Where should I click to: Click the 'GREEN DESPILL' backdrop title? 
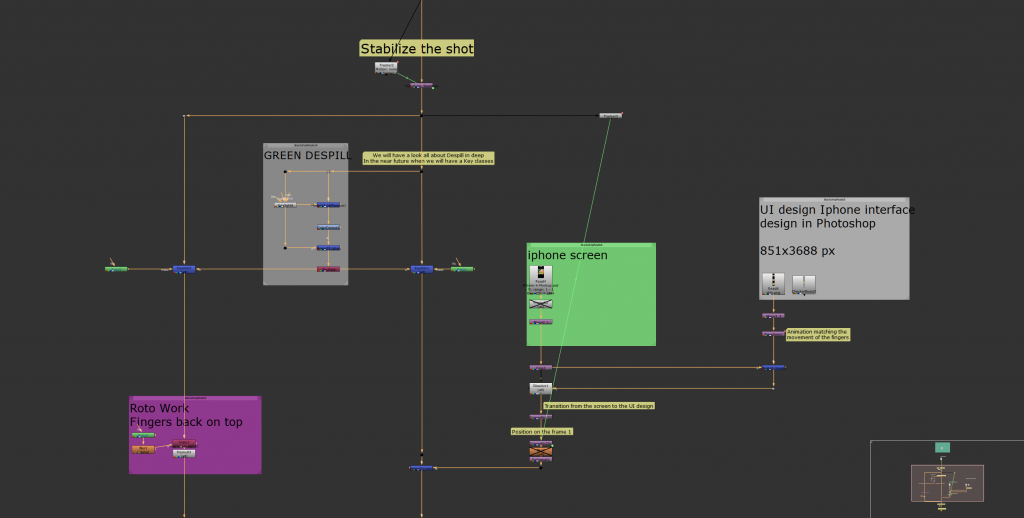click(x=308, y=155)
